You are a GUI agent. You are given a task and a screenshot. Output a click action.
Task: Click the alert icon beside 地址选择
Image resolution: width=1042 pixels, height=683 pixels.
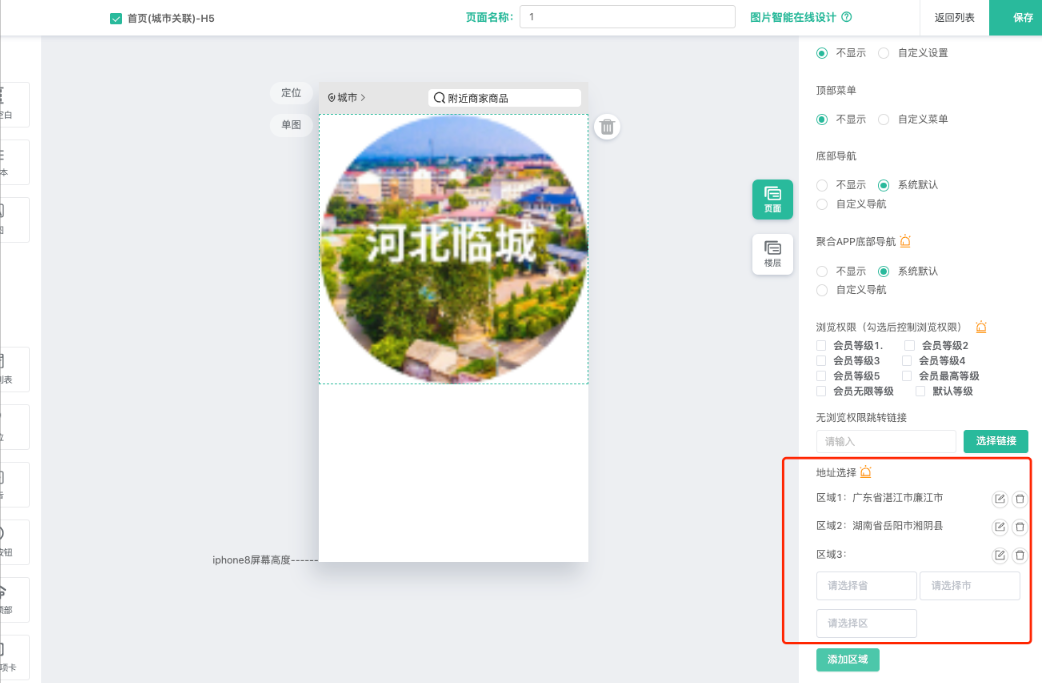point(866,472)
